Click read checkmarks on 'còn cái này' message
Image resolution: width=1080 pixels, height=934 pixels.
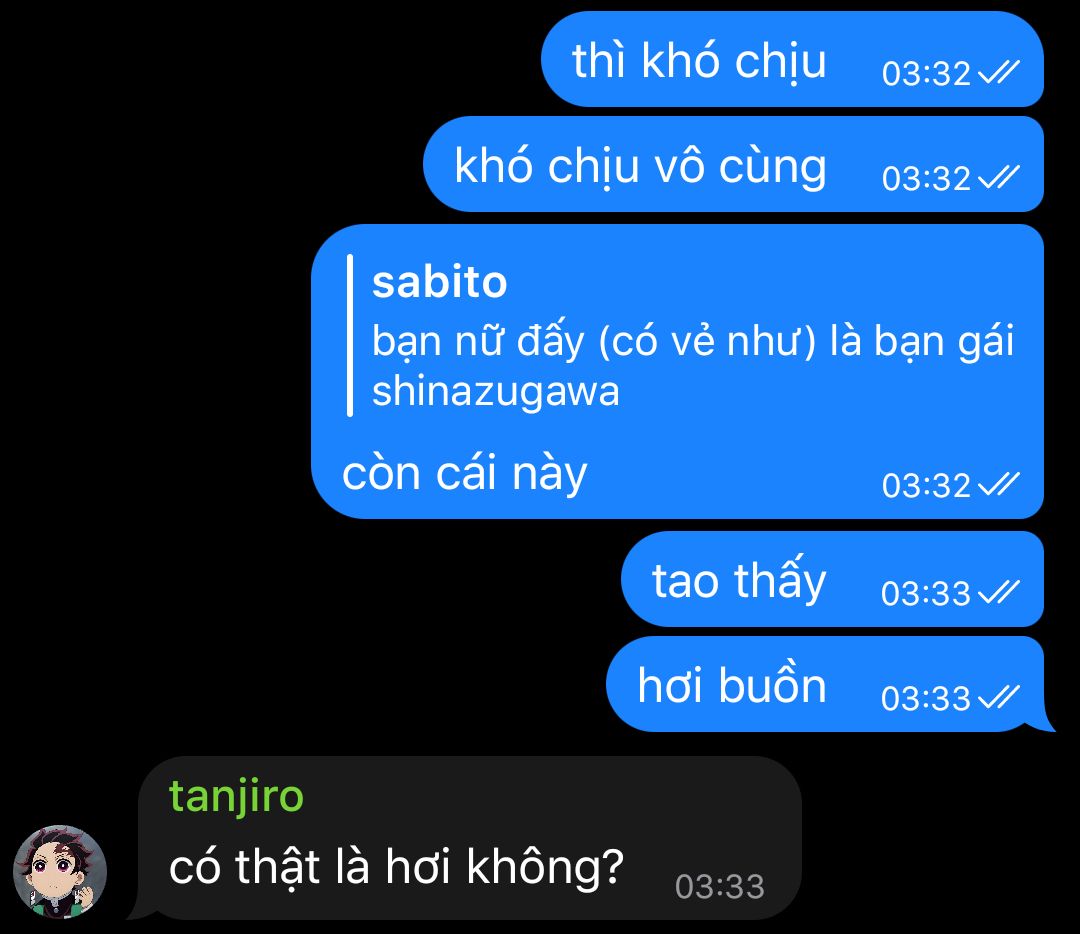tap(999, 484)
